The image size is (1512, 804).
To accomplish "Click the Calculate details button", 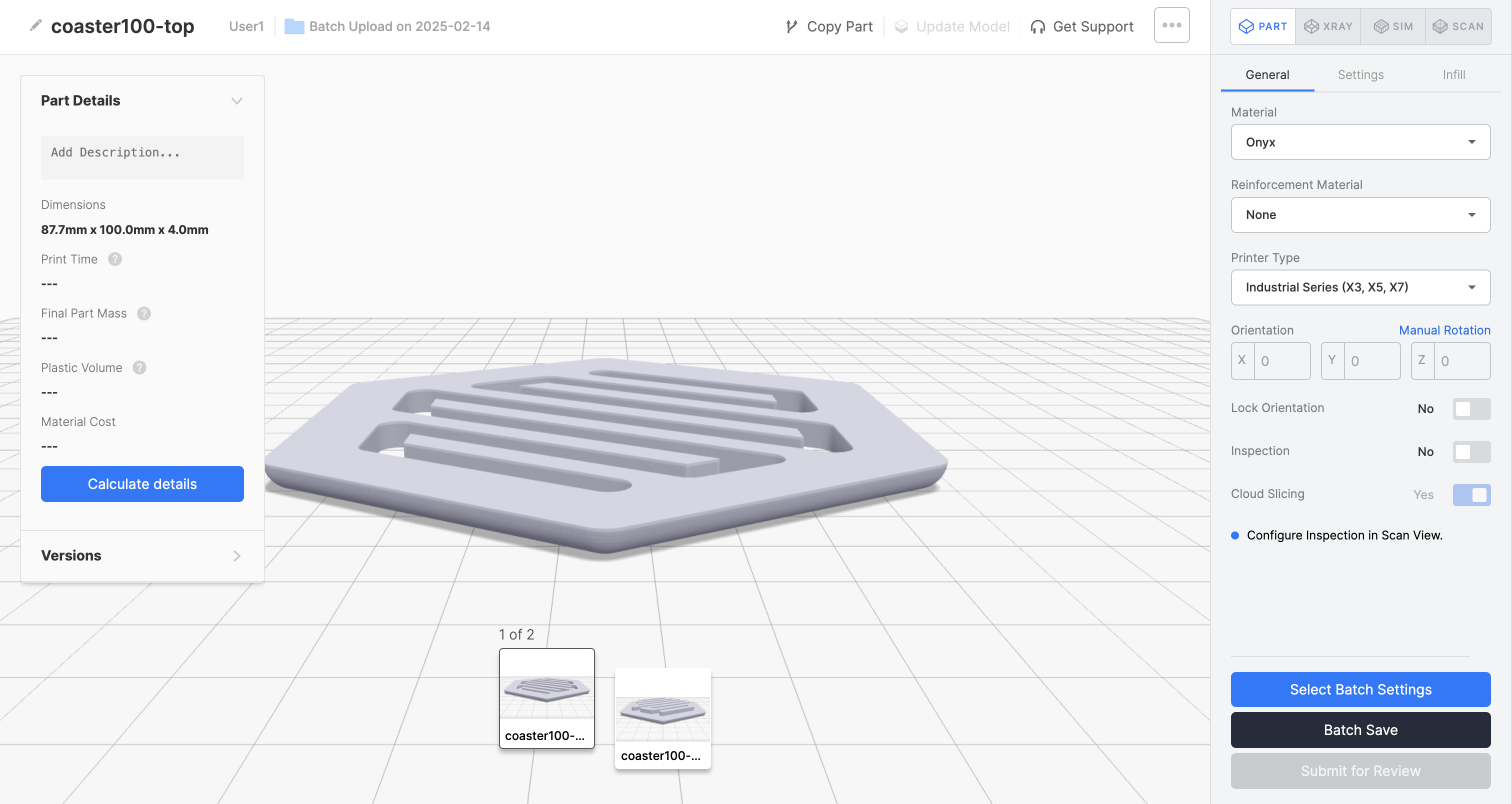I will [142, 483].
